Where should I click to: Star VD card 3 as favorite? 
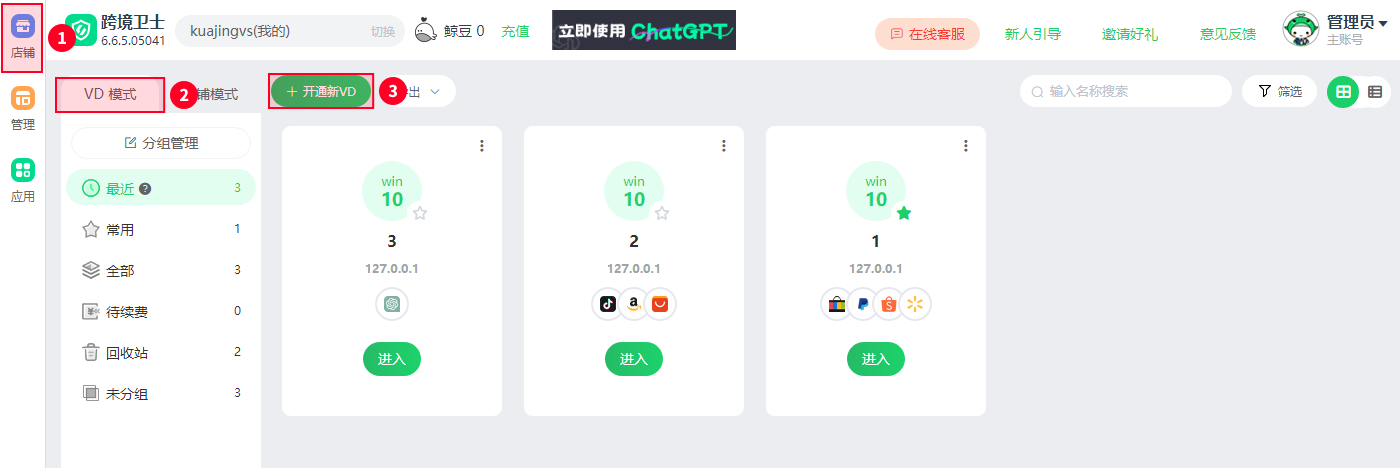tap(420, 213)
